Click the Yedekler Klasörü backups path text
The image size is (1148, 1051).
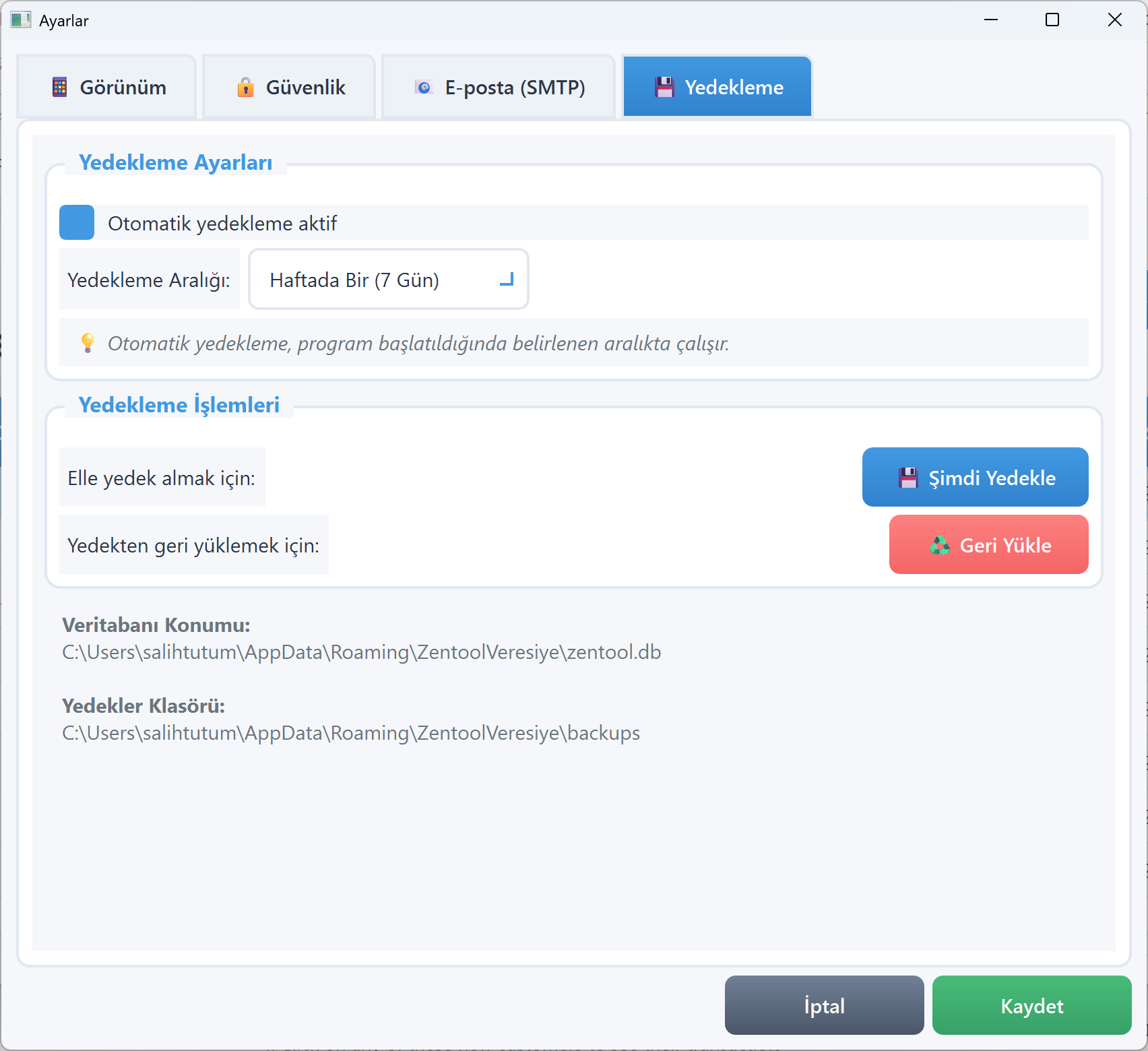351,733
